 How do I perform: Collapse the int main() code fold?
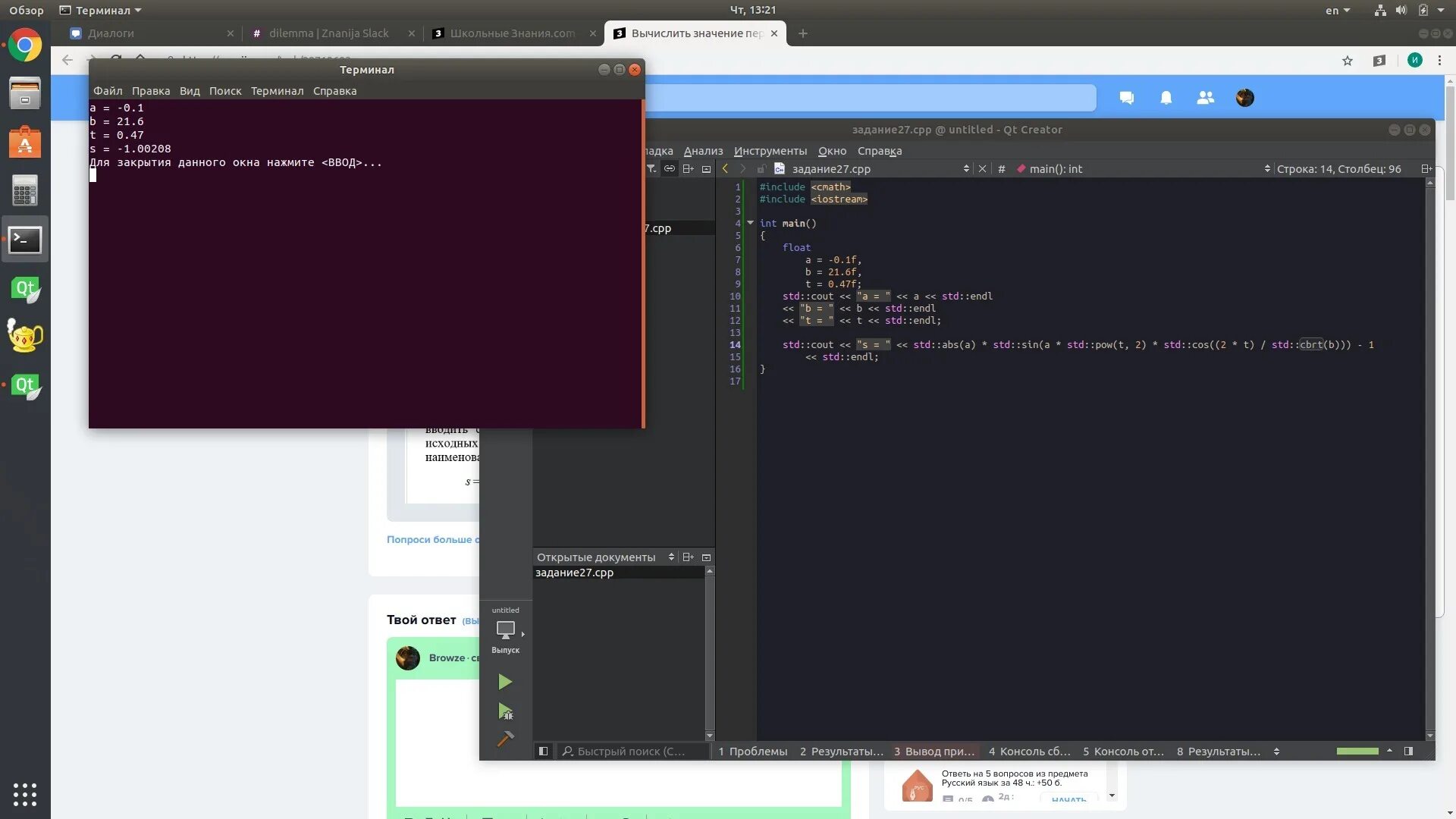coord(750,223)
